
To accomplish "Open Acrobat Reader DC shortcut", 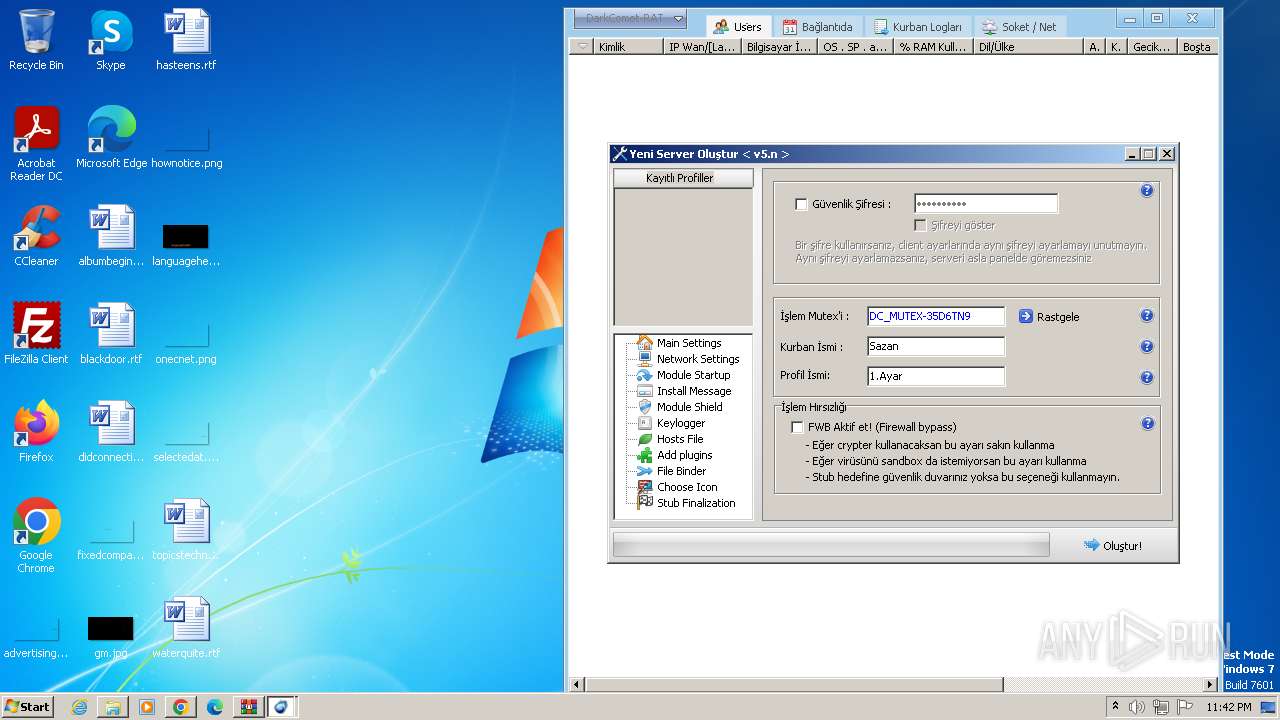I will point(36,144).
